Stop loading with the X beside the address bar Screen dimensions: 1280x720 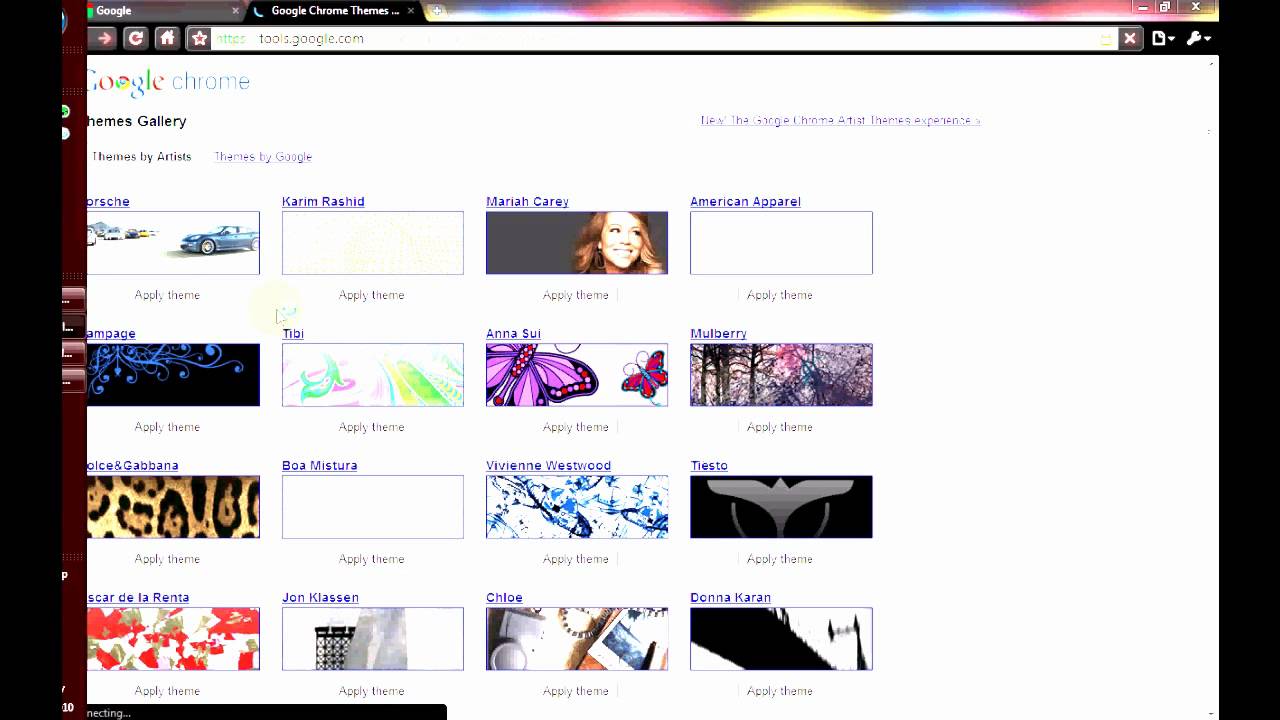tap(1130, 38)
